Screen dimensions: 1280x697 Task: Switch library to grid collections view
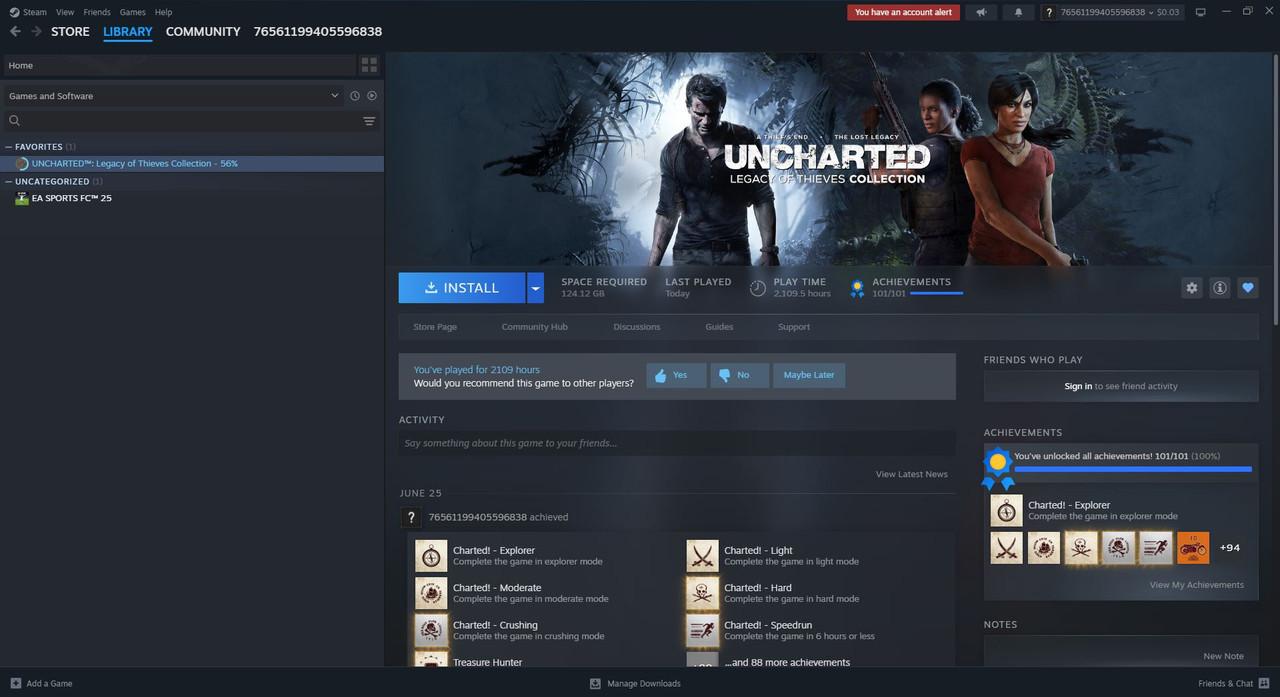point(370,65)
